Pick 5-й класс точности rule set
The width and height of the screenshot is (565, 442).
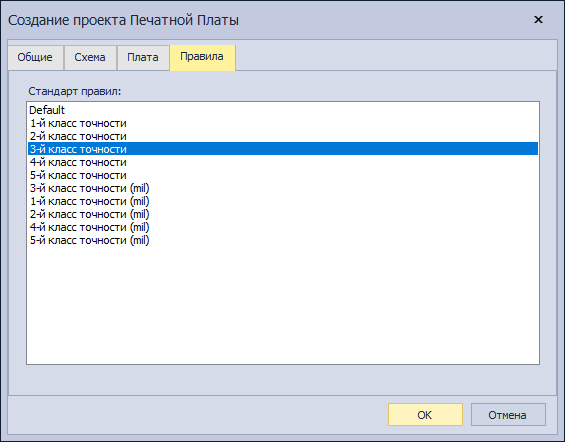click(x=283, y=175)
